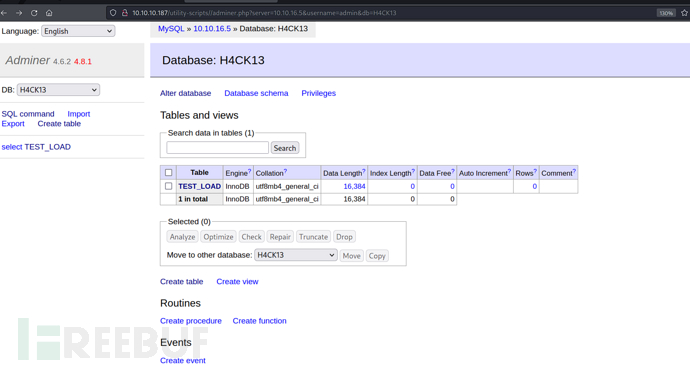
Task: Click the Table column header
Action: [x=199, y=172]
